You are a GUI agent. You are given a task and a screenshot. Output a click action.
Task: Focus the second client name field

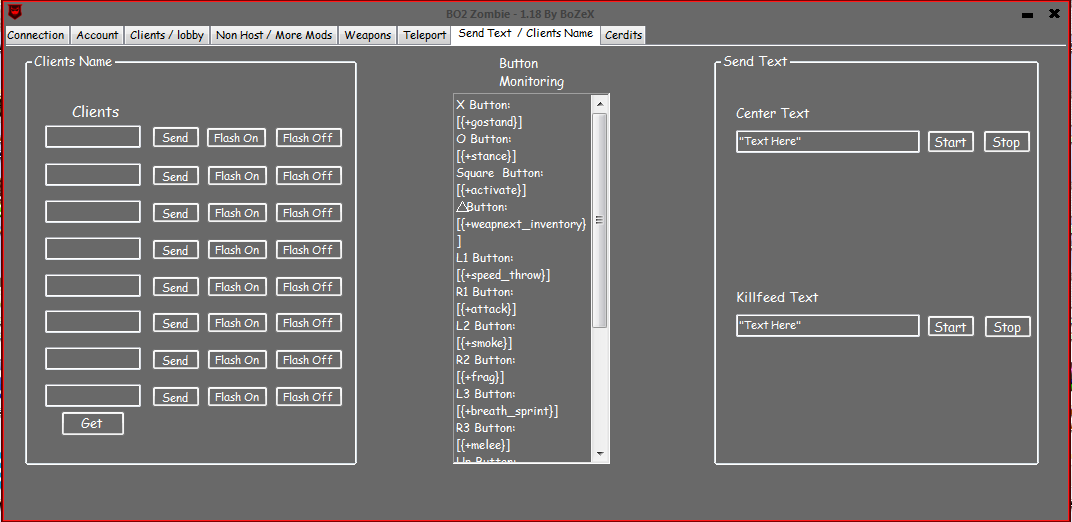click(93, 174)
